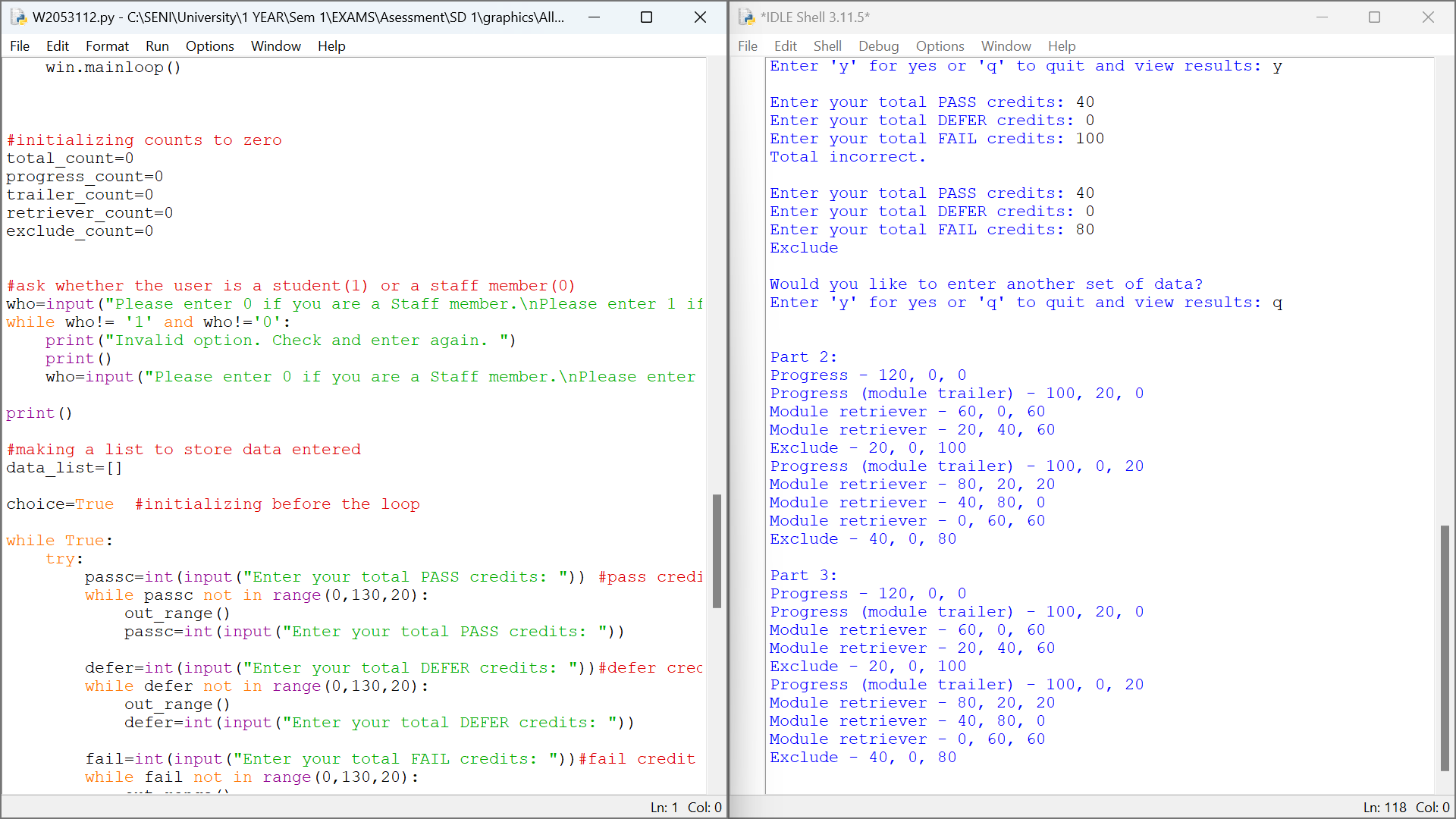Open Window menu in editor window

276,46
